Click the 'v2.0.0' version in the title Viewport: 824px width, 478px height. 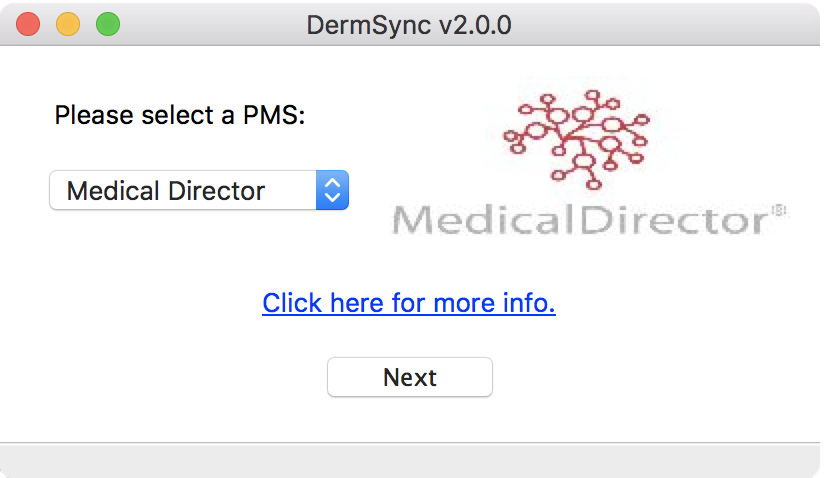point(475,24)
